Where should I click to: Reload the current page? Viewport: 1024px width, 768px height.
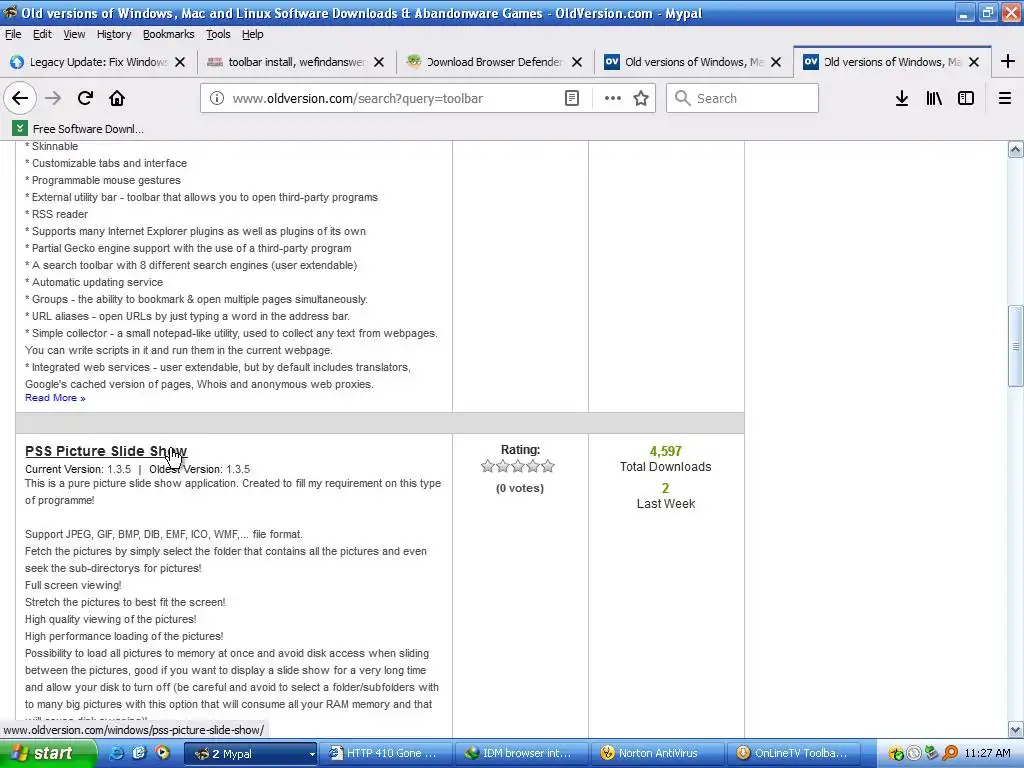[x=85, y=98]
